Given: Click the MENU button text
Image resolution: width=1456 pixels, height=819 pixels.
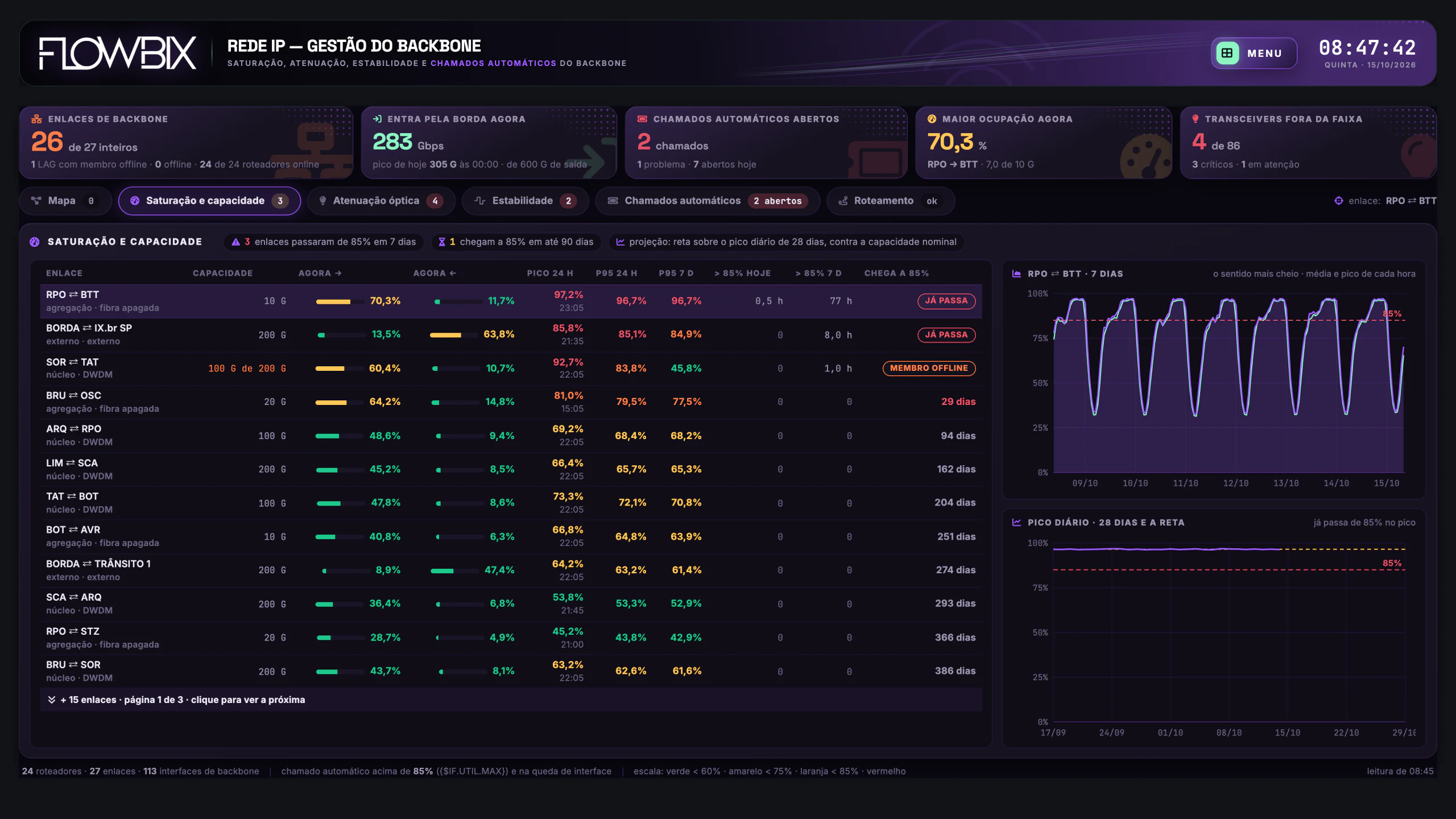Looking at the screenshot, I should (1264, 53).
